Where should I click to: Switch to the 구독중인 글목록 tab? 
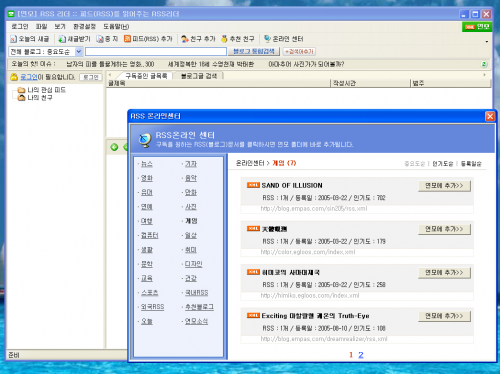click(146, 76)
